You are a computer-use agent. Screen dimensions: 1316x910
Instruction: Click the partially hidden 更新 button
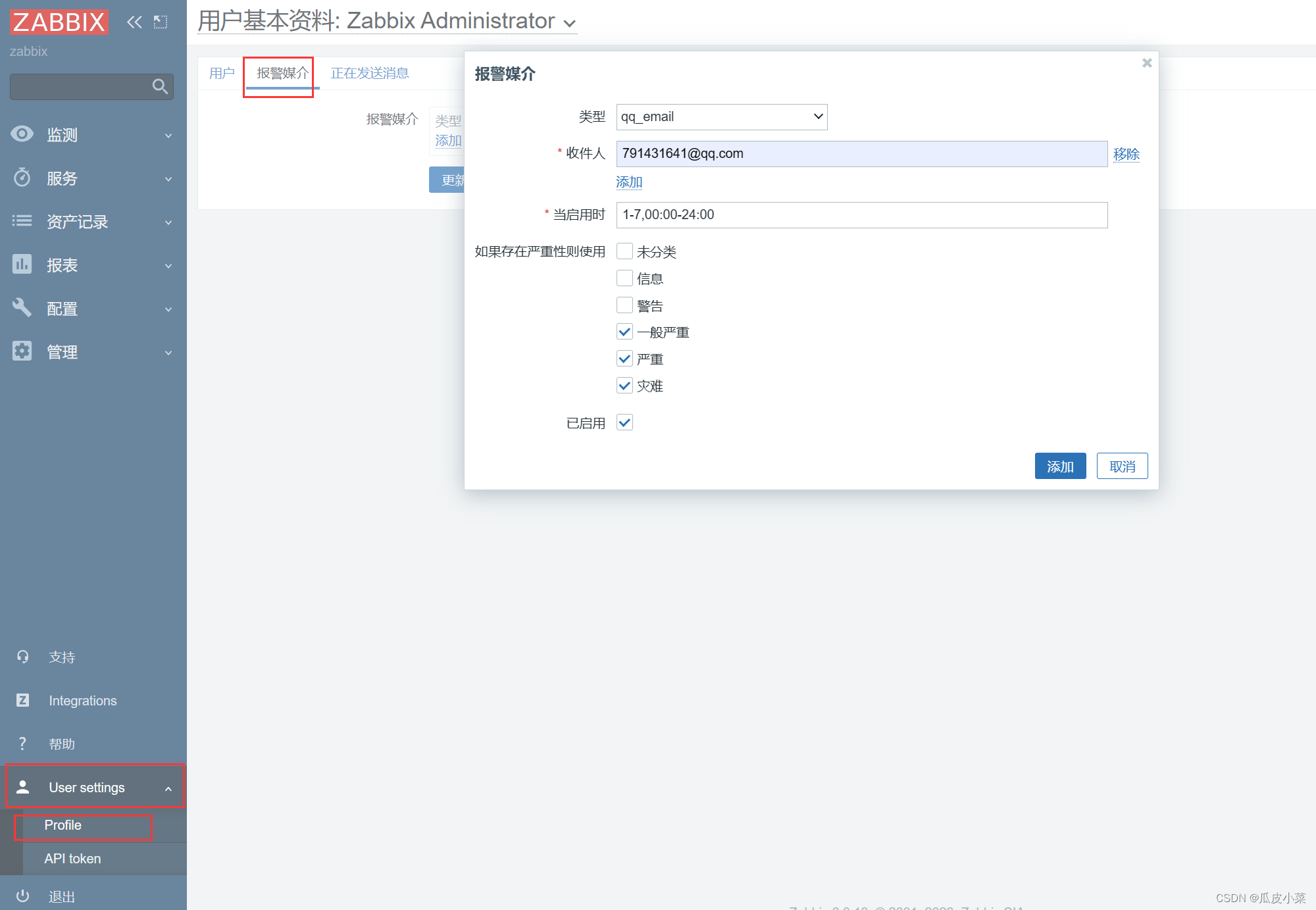[447, 180]
